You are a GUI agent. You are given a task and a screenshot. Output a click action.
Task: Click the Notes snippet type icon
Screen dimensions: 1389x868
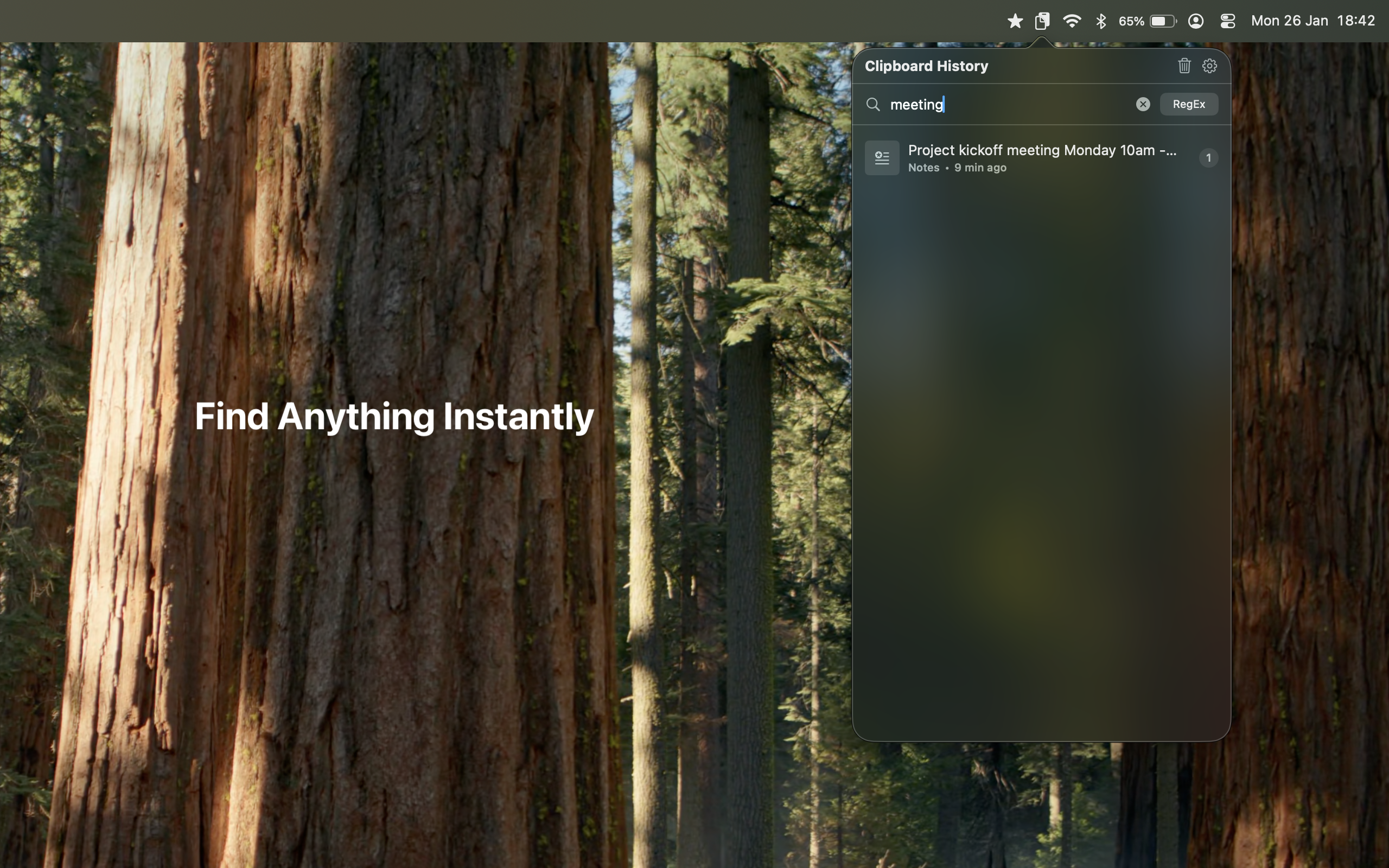(882, 157)
